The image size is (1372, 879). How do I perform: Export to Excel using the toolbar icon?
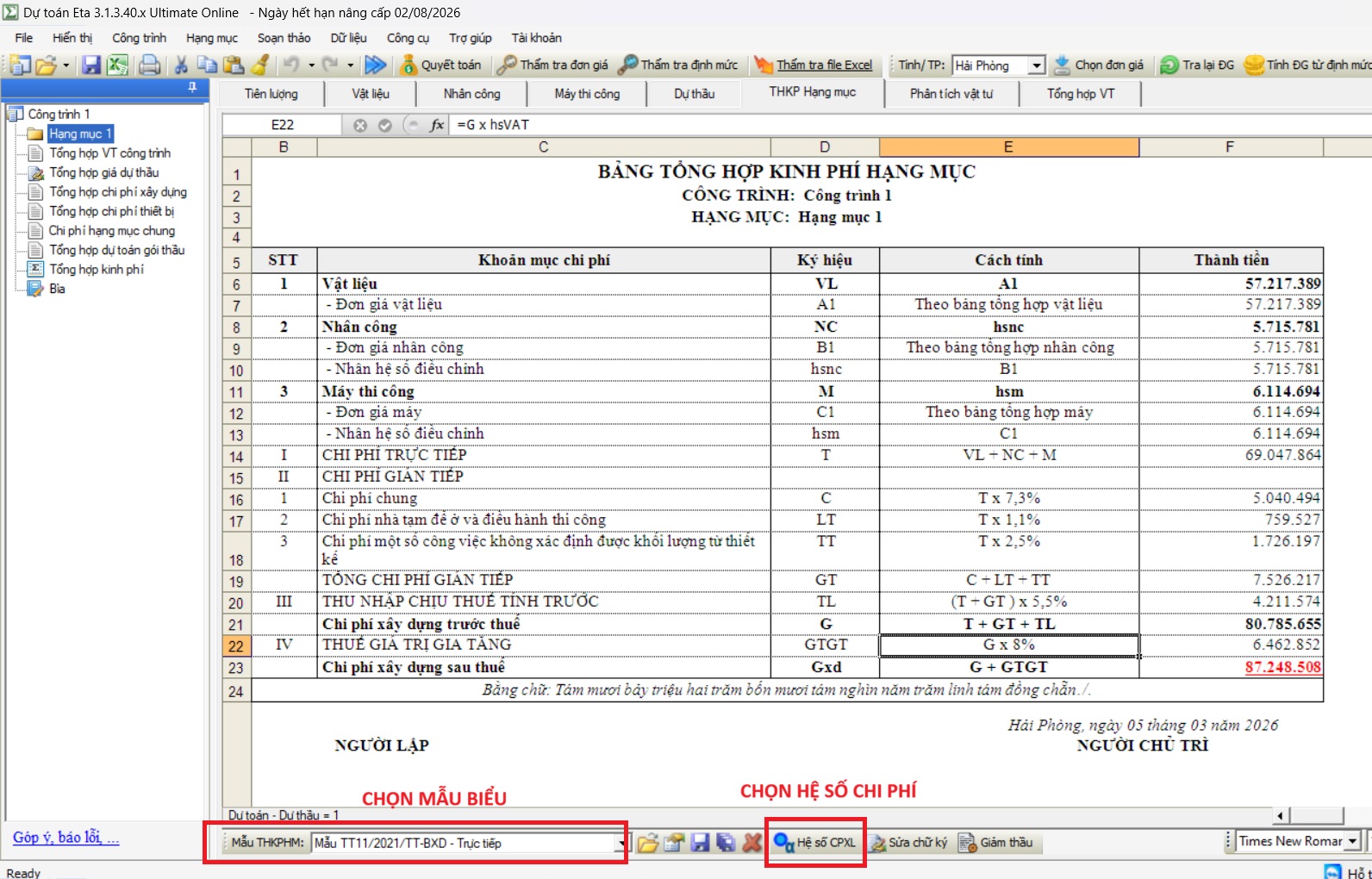click(118, 65)
